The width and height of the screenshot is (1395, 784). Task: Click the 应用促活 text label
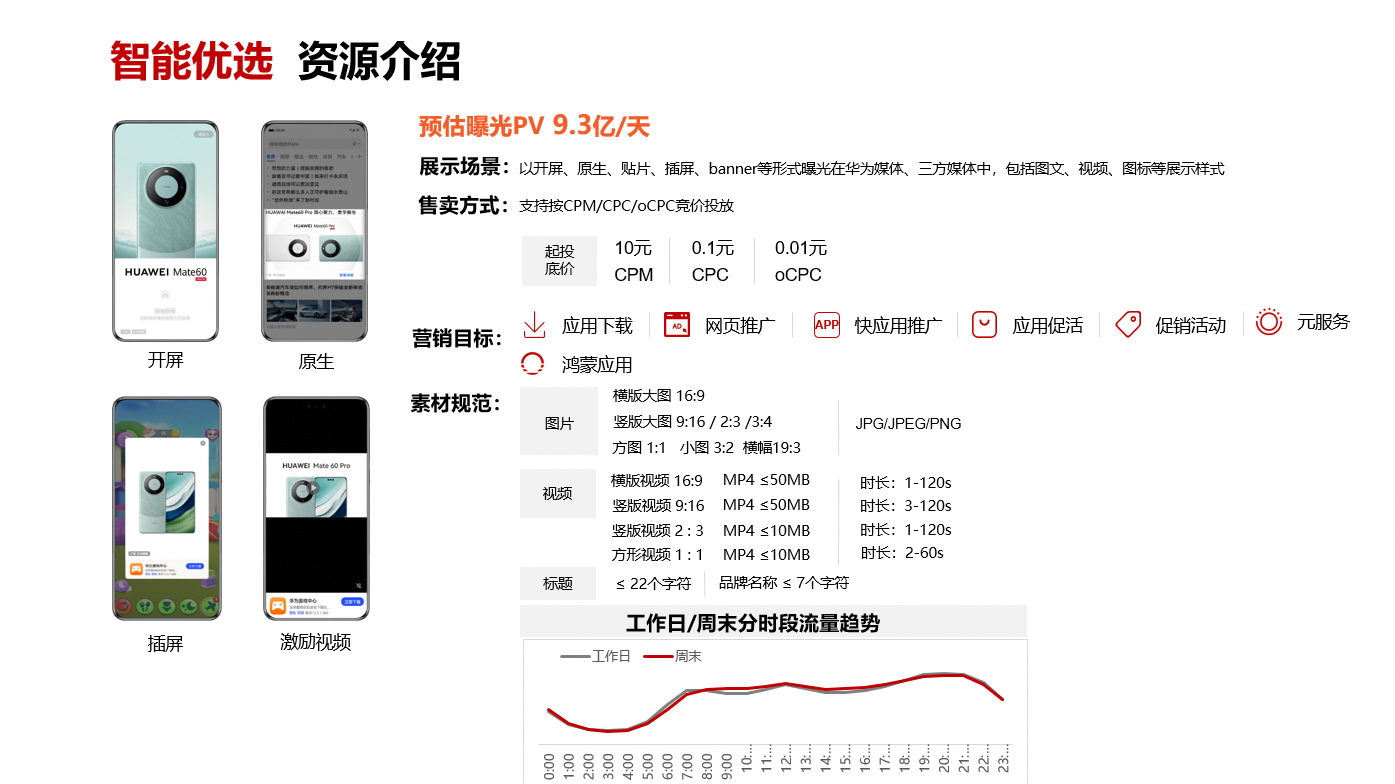coord(1047,326)
